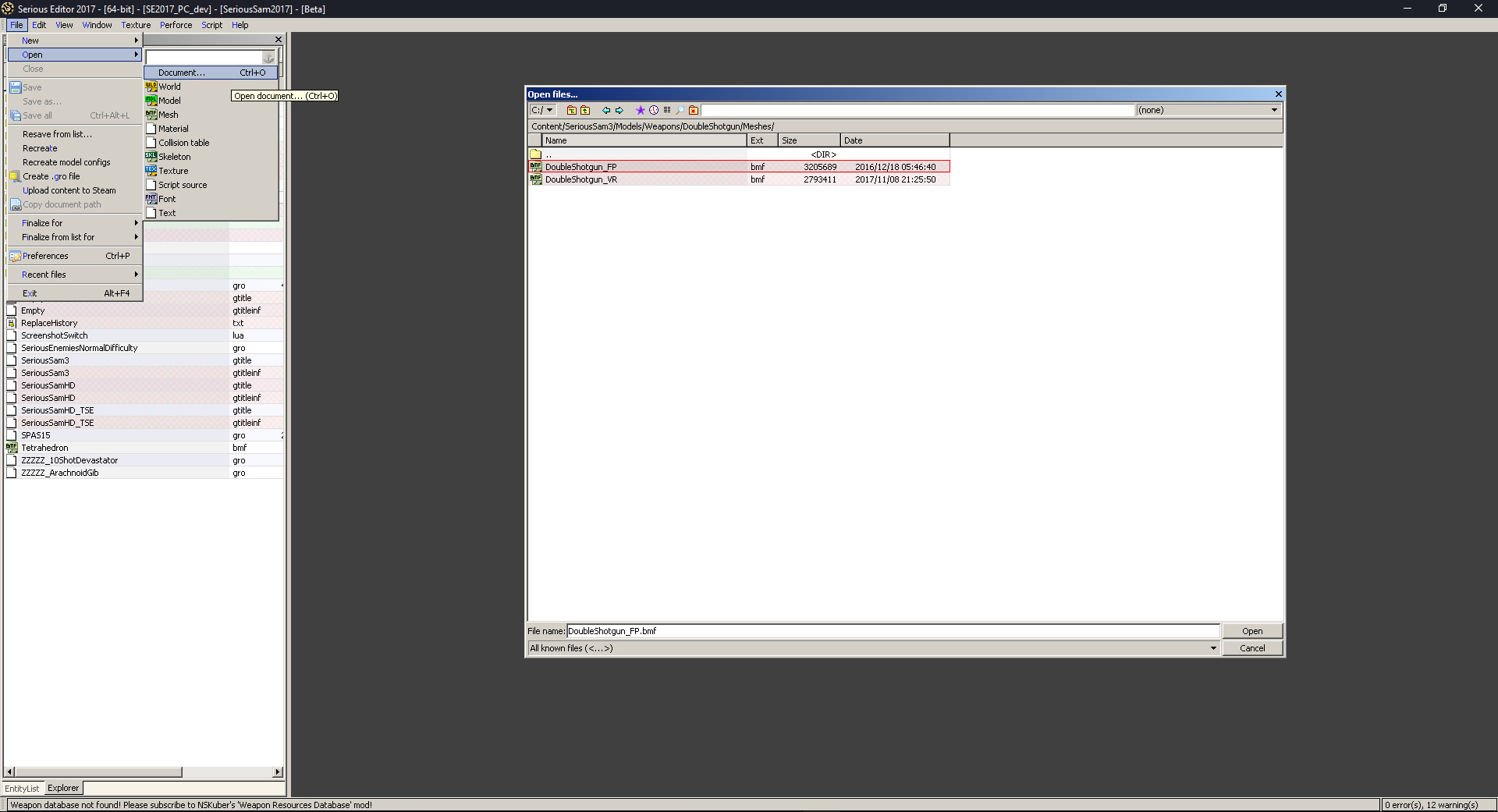Screen dimensions: 1498x812
Task: Sort files by the Name column header
Action: (x=644, y=140)
